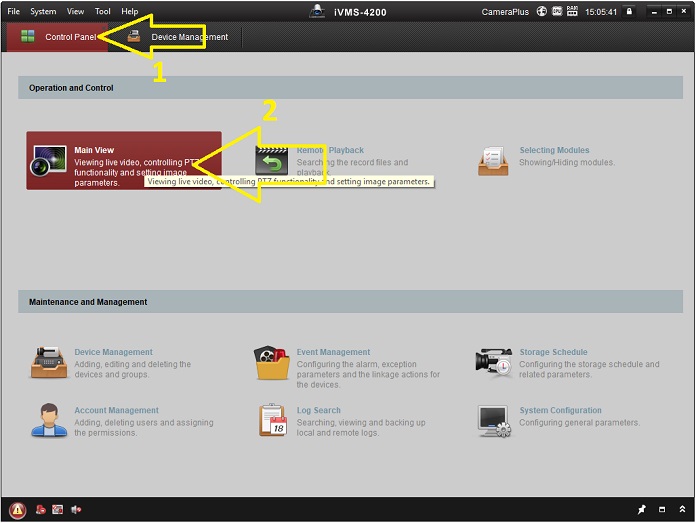The width and height of the screenshot is (696, 523).
Task: Click the pushpin icon in bottom bar
Action: (642, 509)
